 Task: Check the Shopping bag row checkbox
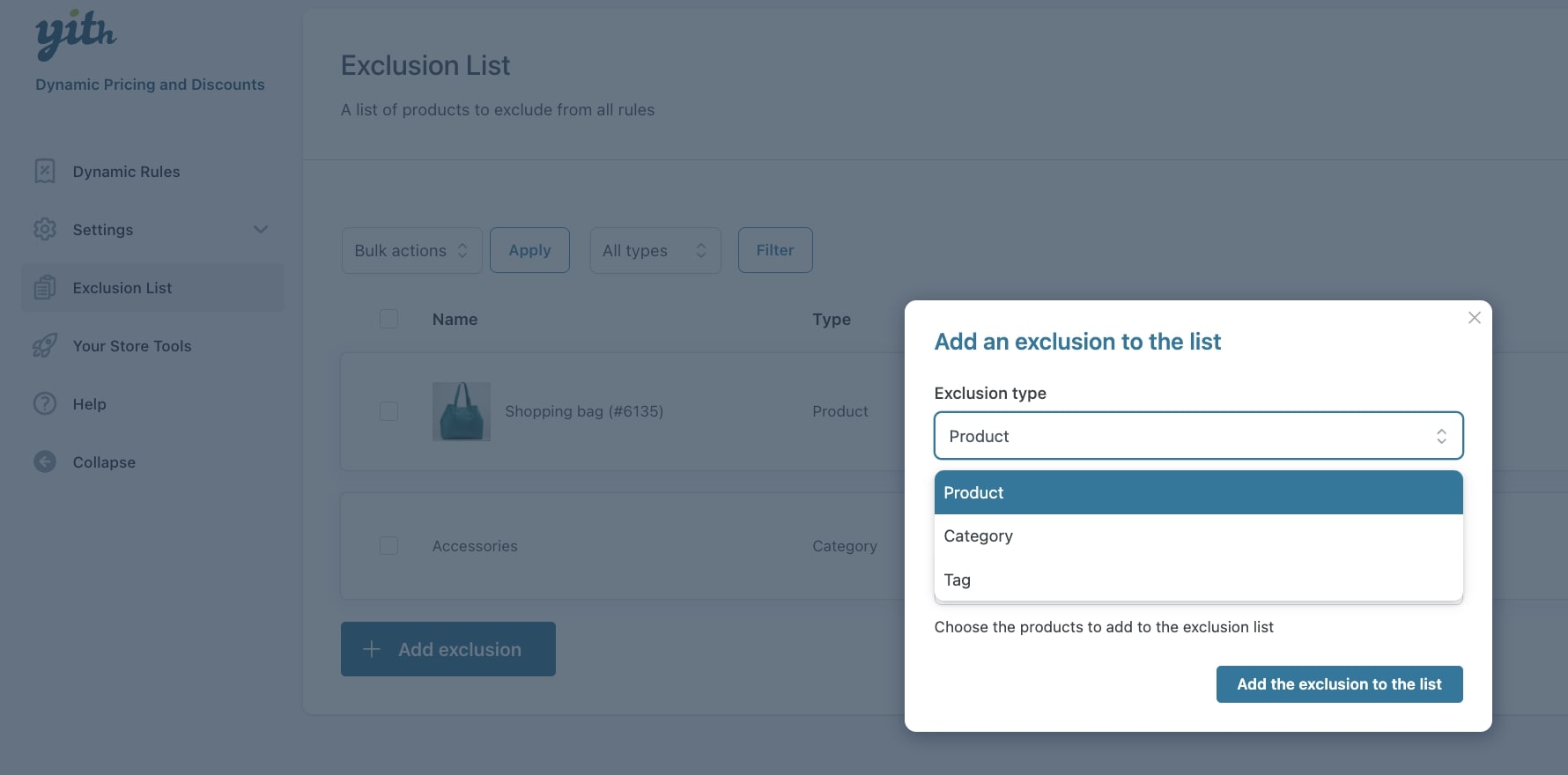388,411
